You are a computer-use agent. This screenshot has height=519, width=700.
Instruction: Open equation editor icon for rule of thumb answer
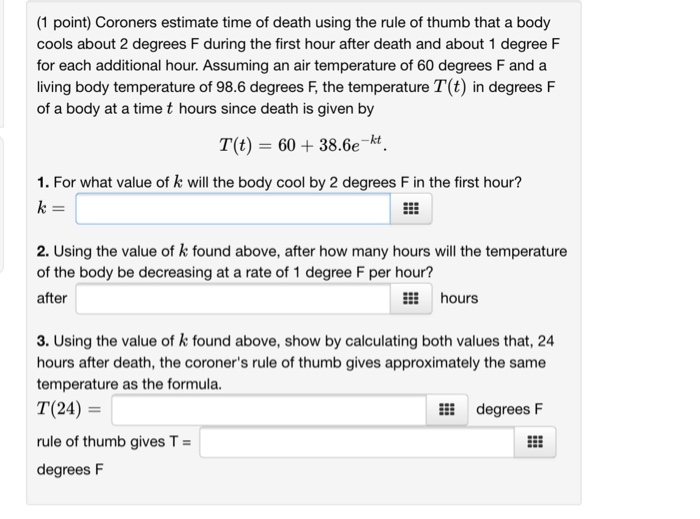[536, 441]
